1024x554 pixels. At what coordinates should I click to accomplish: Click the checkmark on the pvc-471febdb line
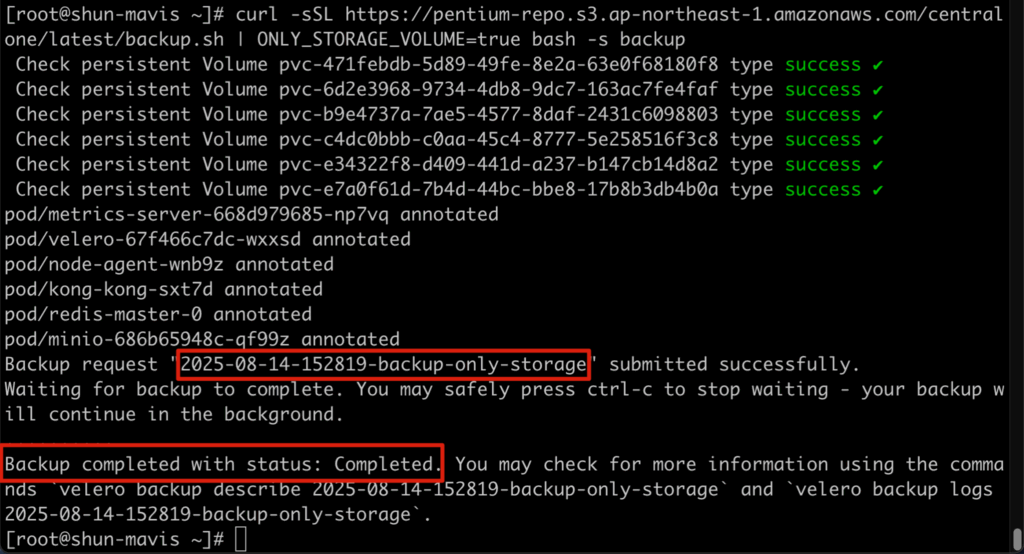[x=877, y=65]
